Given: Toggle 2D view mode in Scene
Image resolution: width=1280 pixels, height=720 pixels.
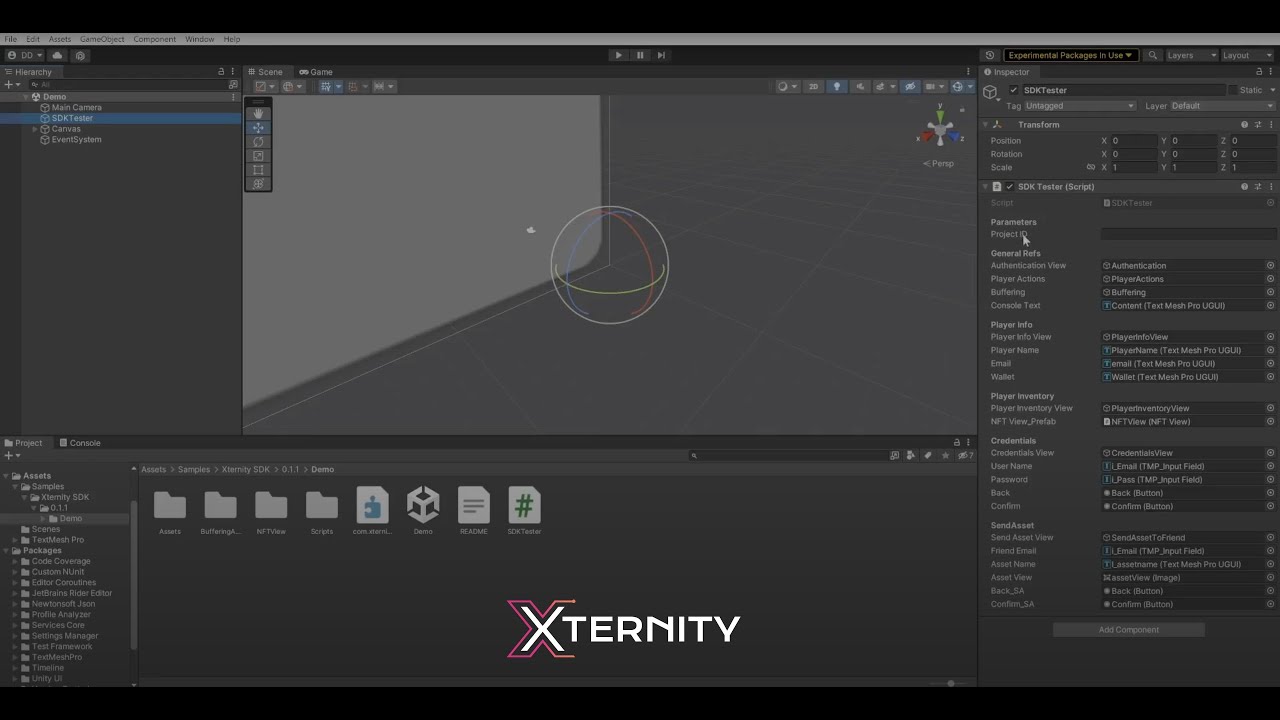Looking at the screenshot, I should click(x=813, y=86).
